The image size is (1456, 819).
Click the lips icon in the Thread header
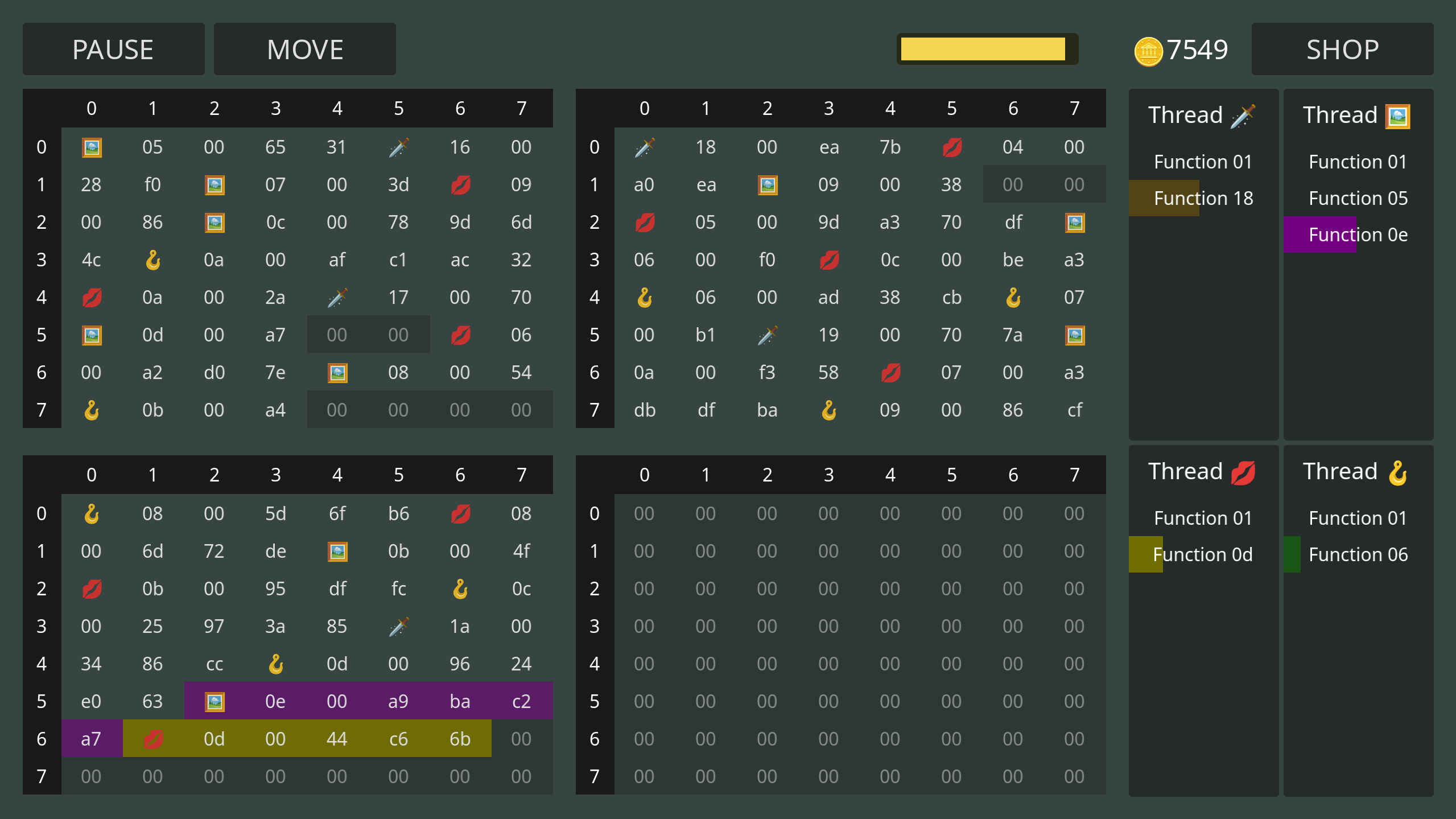coord(1243,472)
